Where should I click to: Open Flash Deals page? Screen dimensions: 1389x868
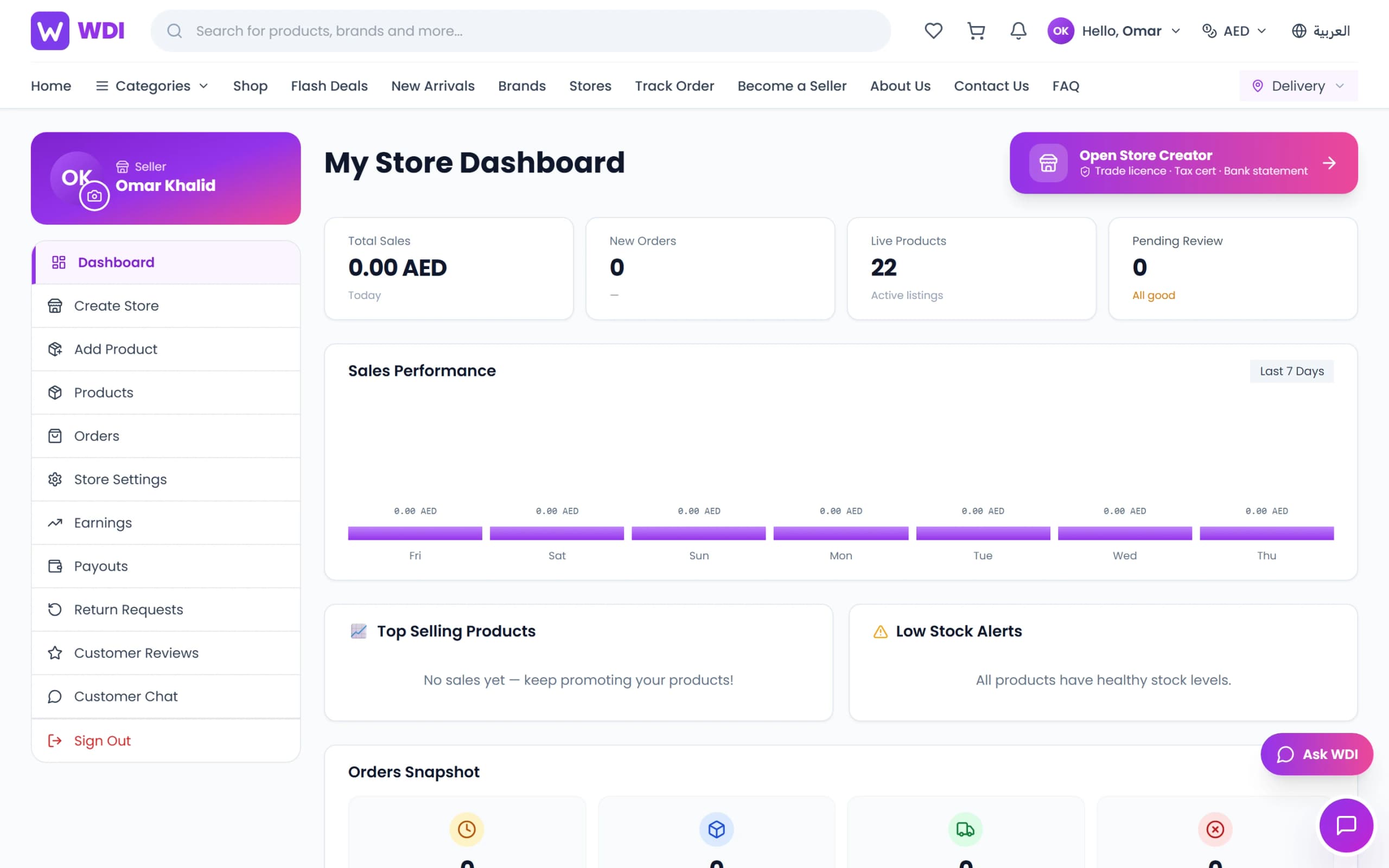[329, 86]
